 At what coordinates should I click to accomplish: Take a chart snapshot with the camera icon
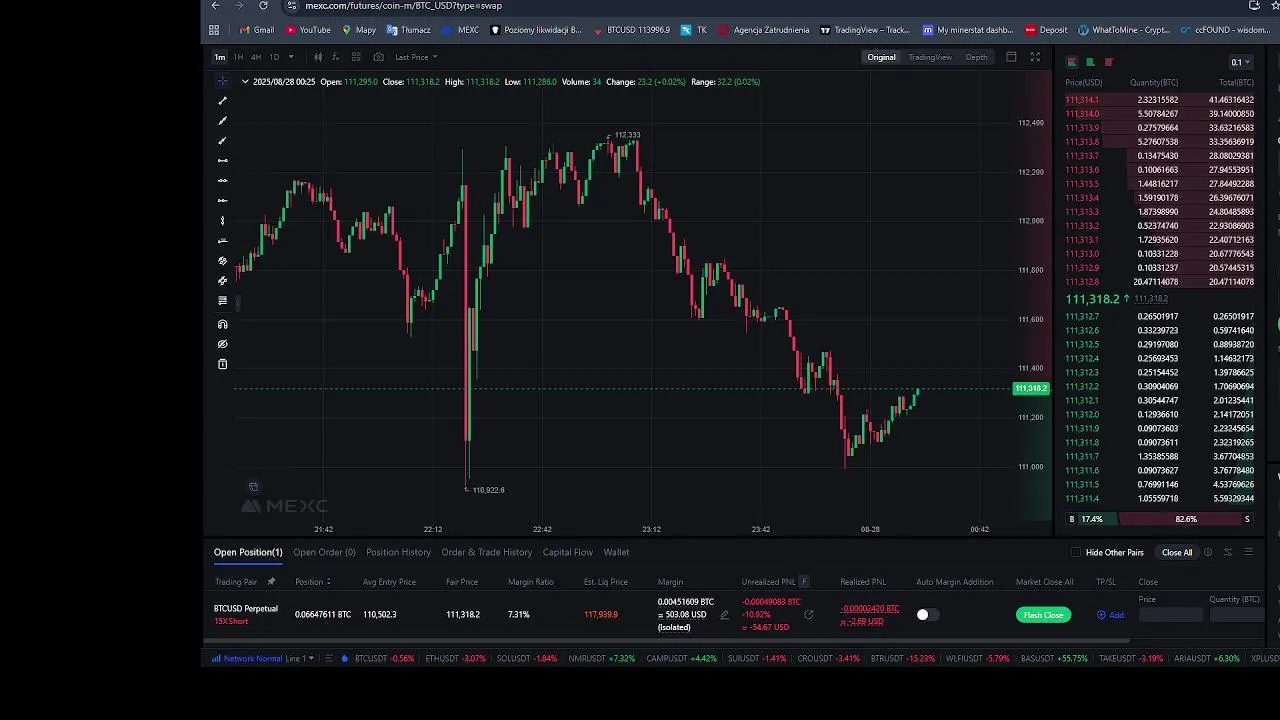click(378, 57)
